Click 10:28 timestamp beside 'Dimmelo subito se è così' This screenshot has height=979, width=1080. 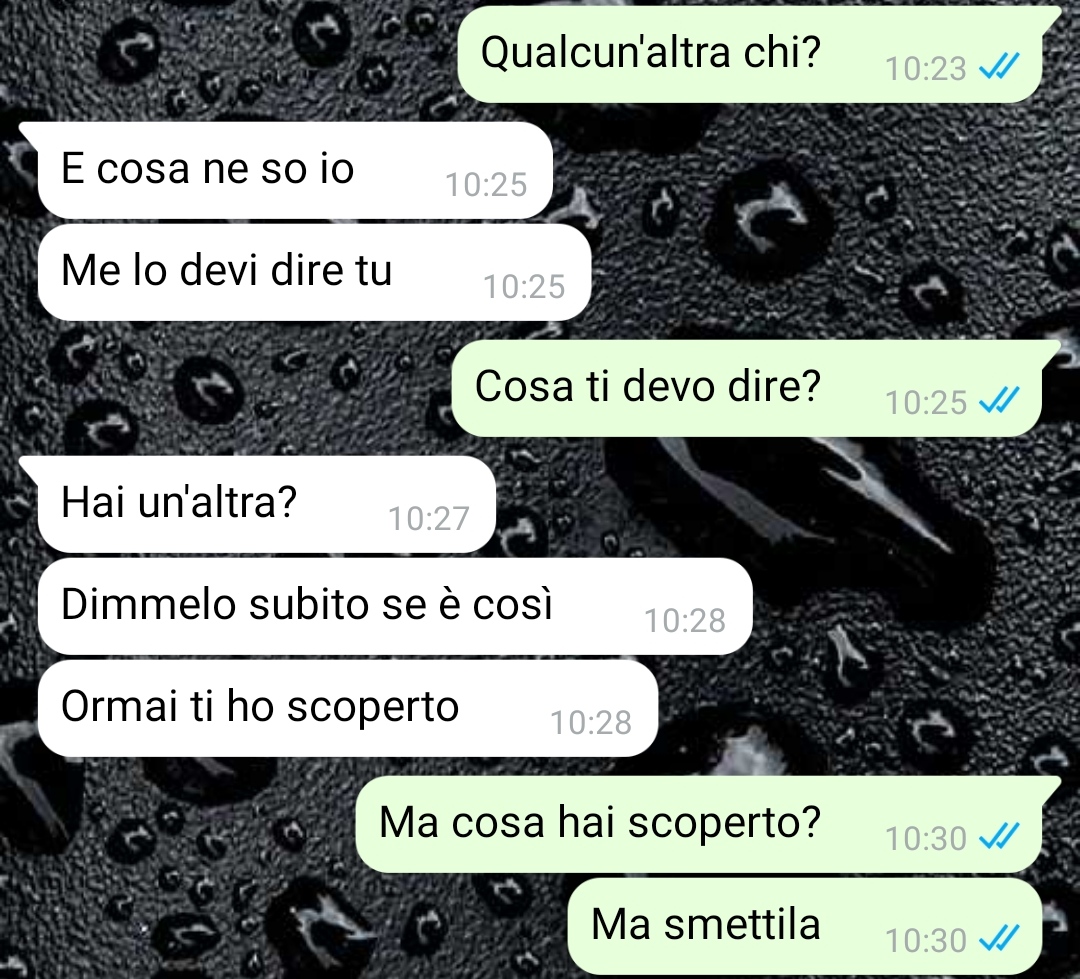tap(685, 621)
